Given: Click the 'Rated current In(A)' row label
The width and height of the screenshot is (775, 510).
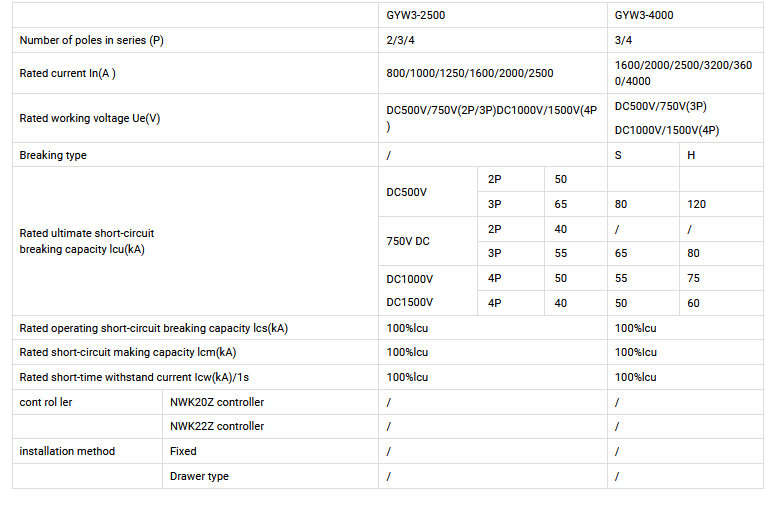Looking at the screenshot, I should (x=75, y=73).
